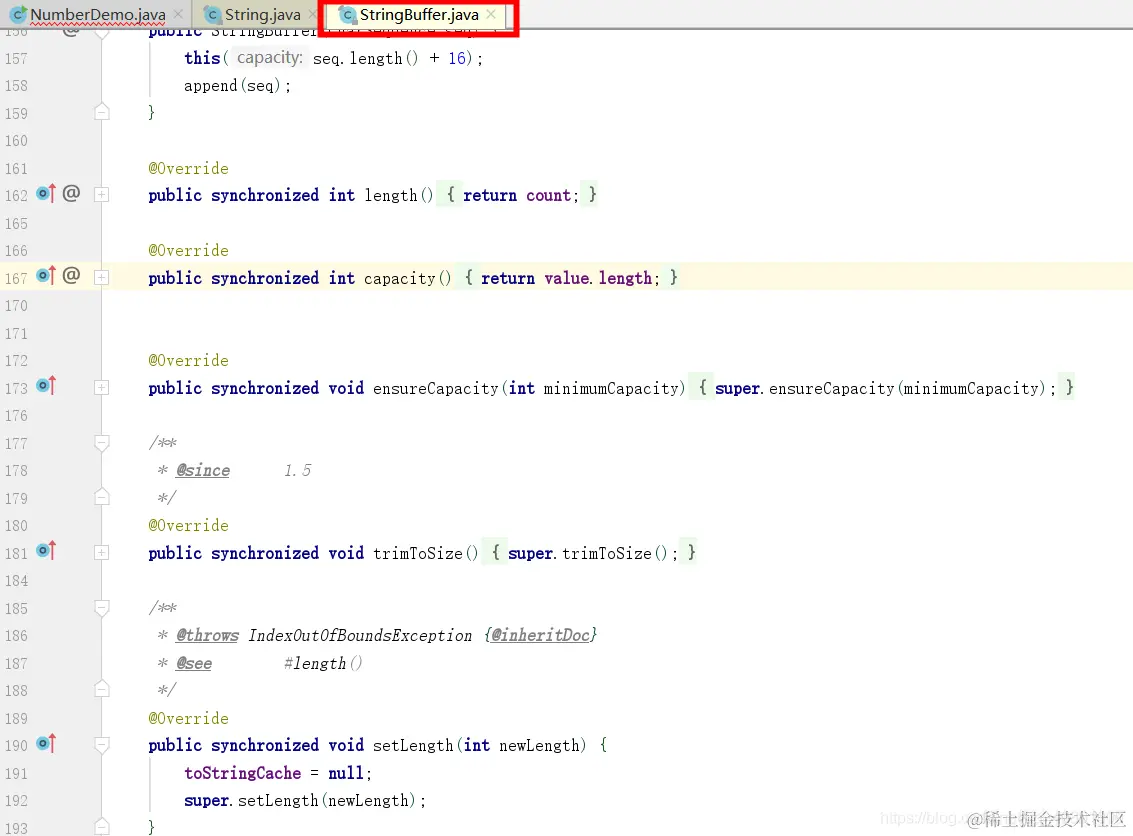Expand the folded trimToSize method on line 181

point(102,553)
